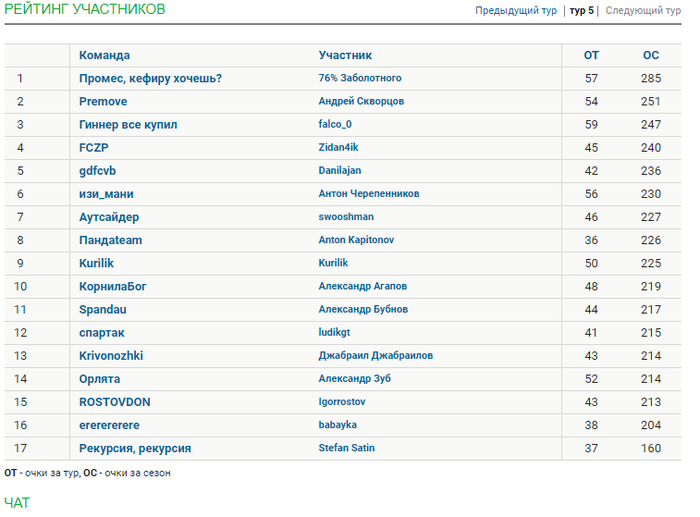Open the ROSTOVDON team page
Viewport: 700px width, 517px height.
coord(115,402)
